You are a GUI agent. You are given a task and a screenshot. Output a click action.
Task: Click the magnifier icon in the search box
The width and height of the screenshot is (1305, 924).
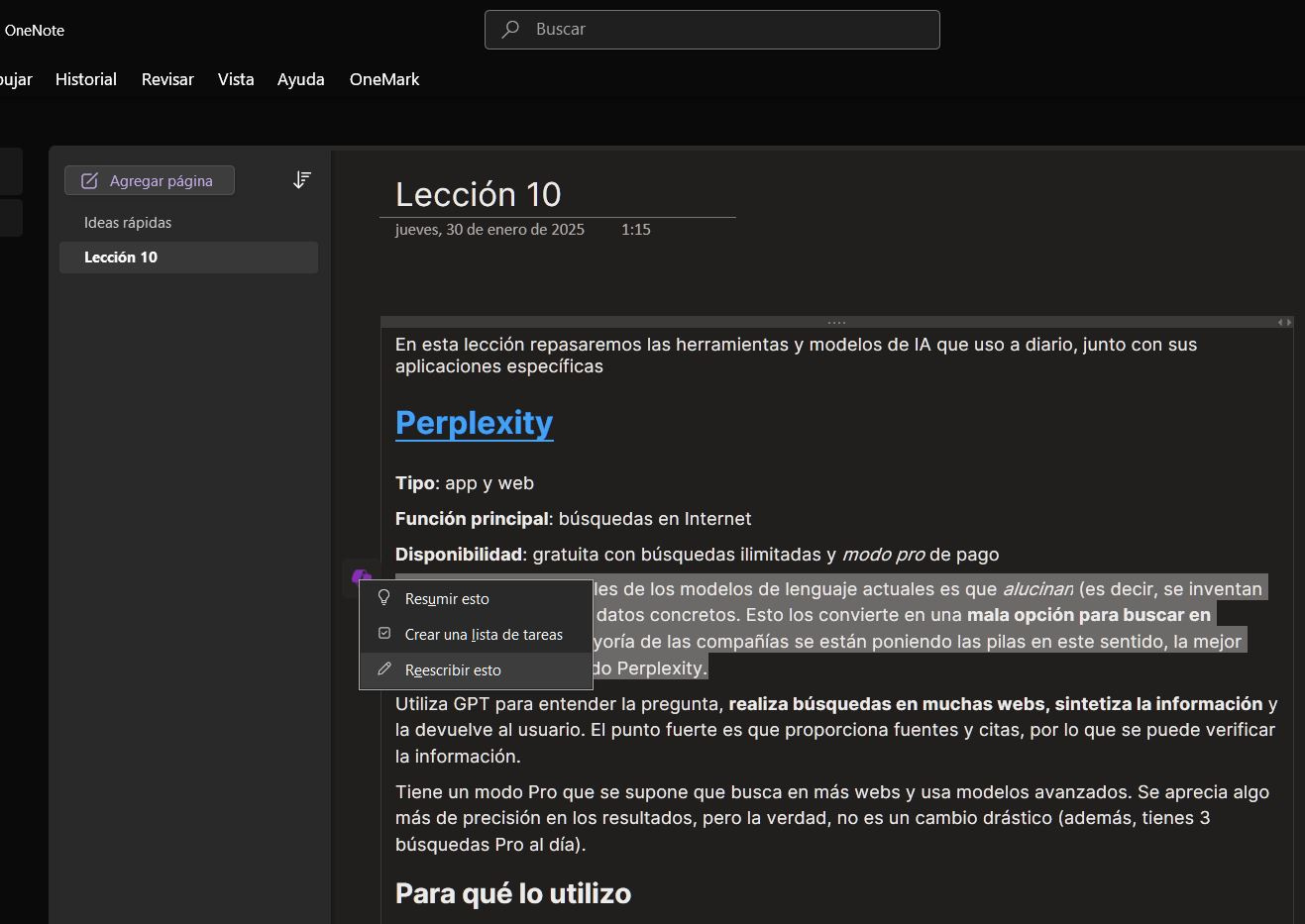(x=511, y=30)
